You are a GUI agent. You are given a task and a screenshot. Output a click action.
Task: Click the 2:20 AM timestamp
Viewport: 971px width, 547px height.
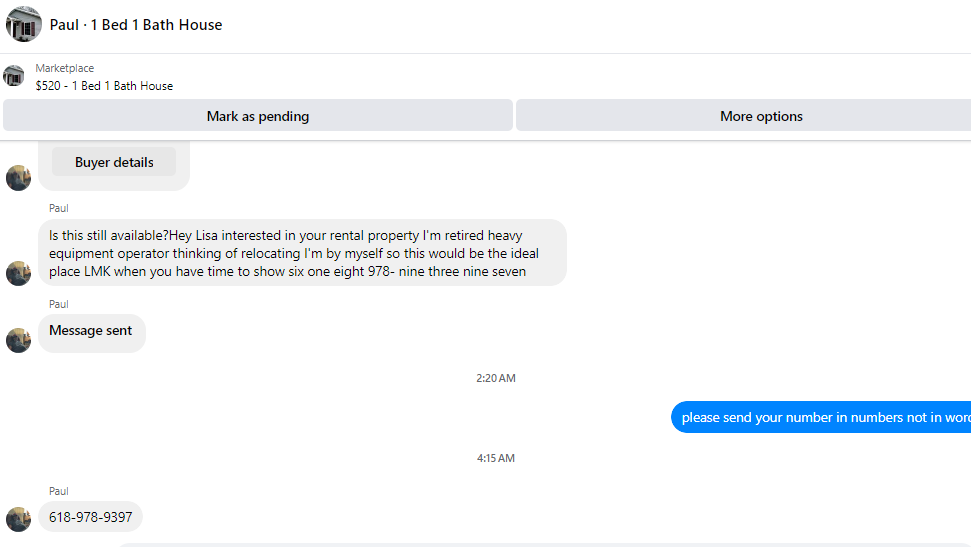[495, 378]
